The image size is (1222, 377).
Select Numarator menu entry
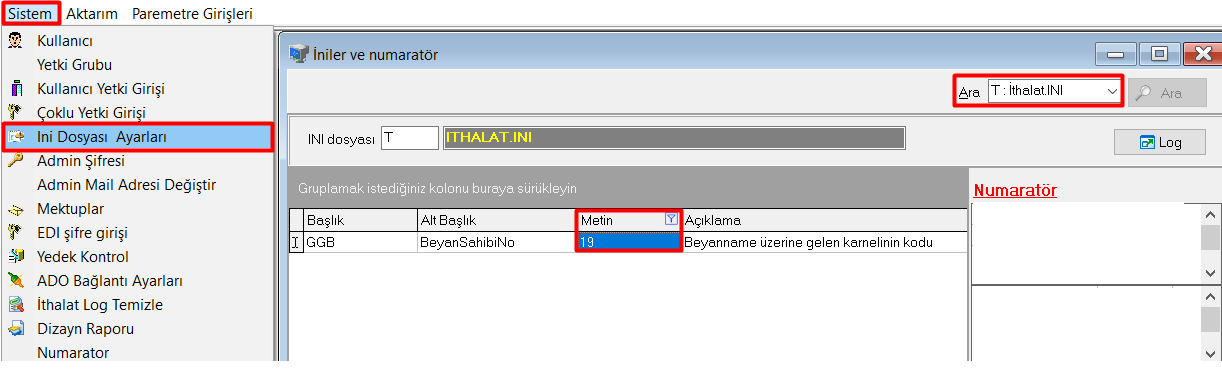click(x=73, y=353)
